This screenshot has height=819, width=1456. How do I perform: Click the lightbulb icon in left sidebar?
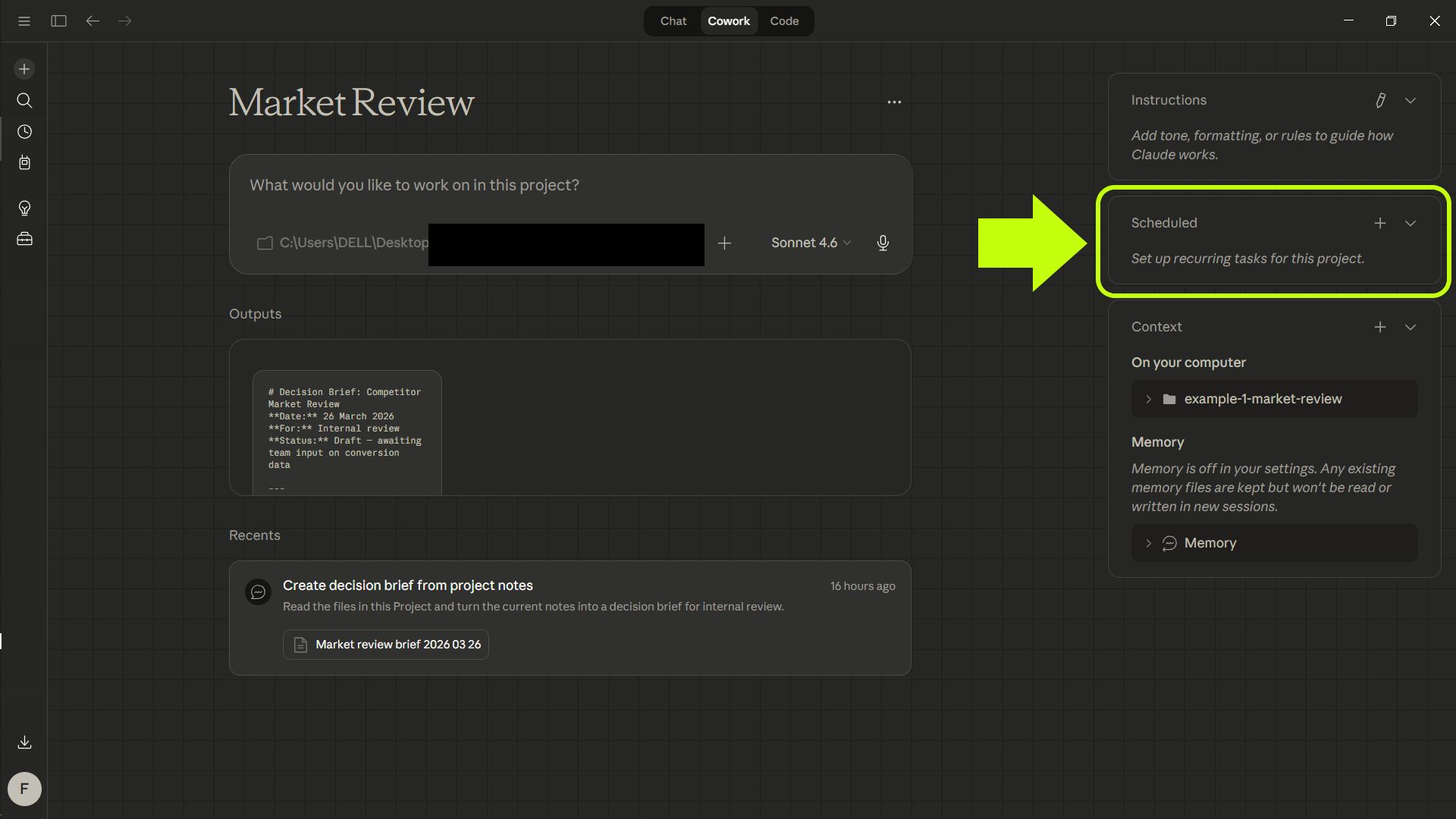point(24,208)
